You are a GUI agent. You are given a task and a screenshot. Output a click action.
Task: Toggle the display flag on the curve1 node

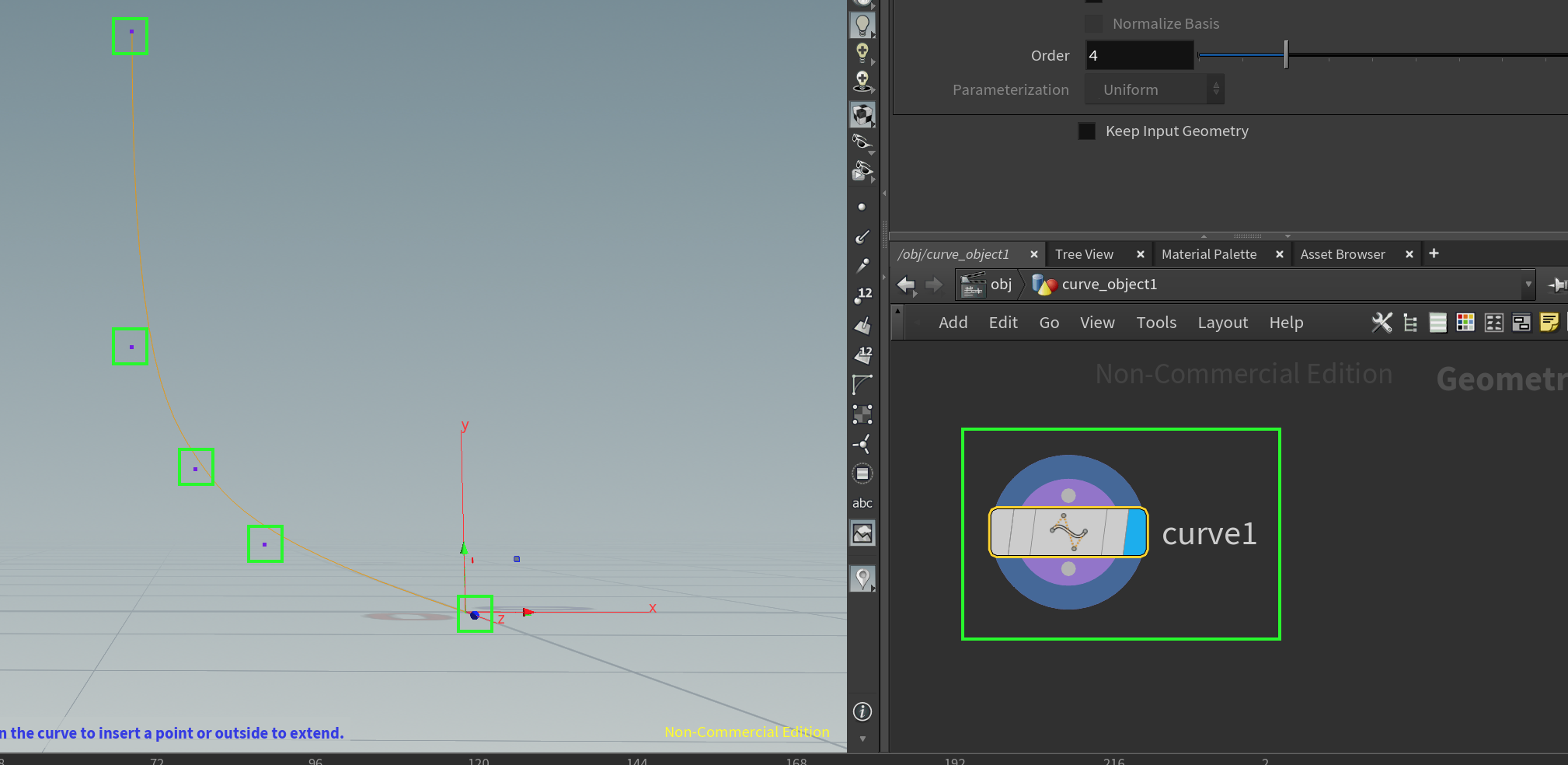pos(1136,533)
